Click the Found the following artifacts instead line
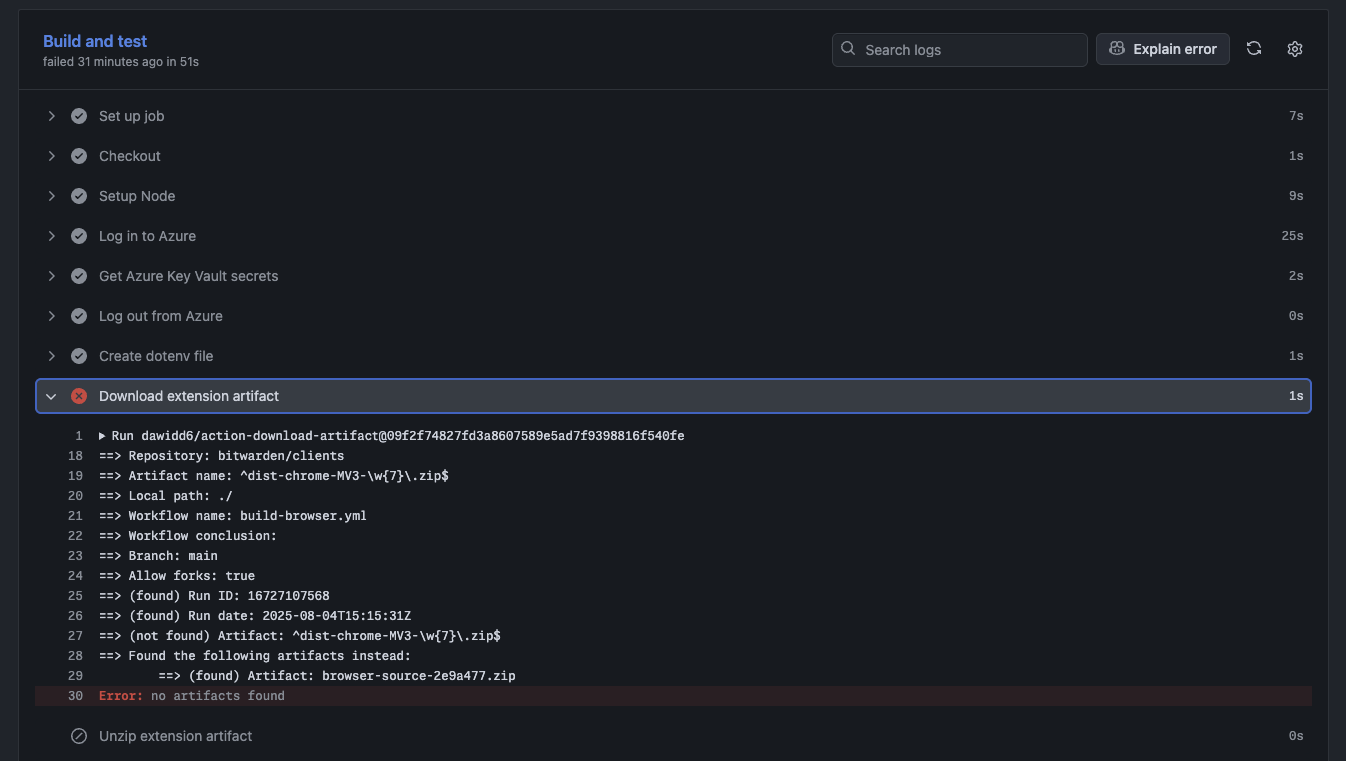1346x761 pixels. [255, 656]
